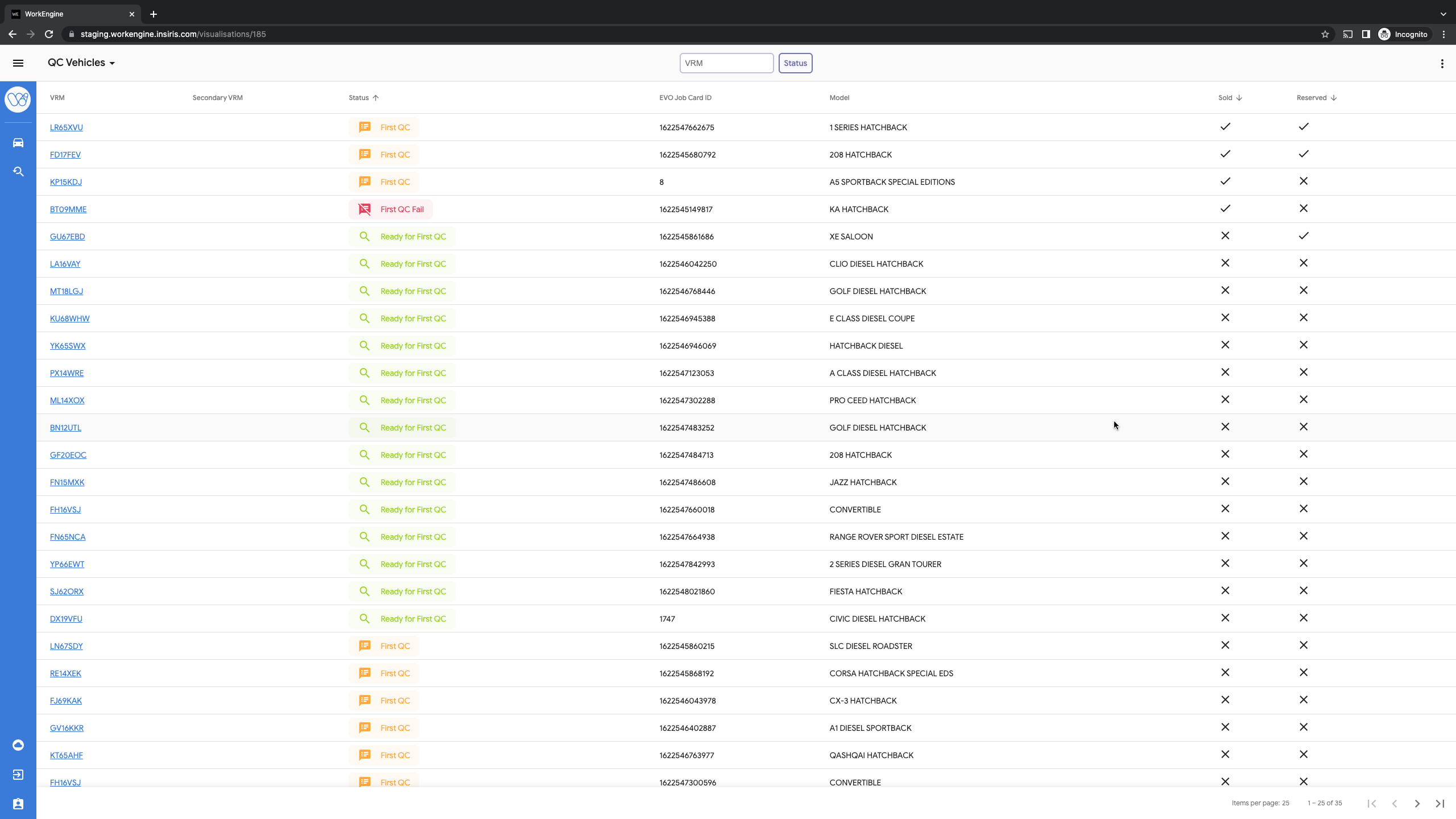The image size is (1456, 819).
Task: Click the logout icon in sidebar
Action: [x=18, y=775]
